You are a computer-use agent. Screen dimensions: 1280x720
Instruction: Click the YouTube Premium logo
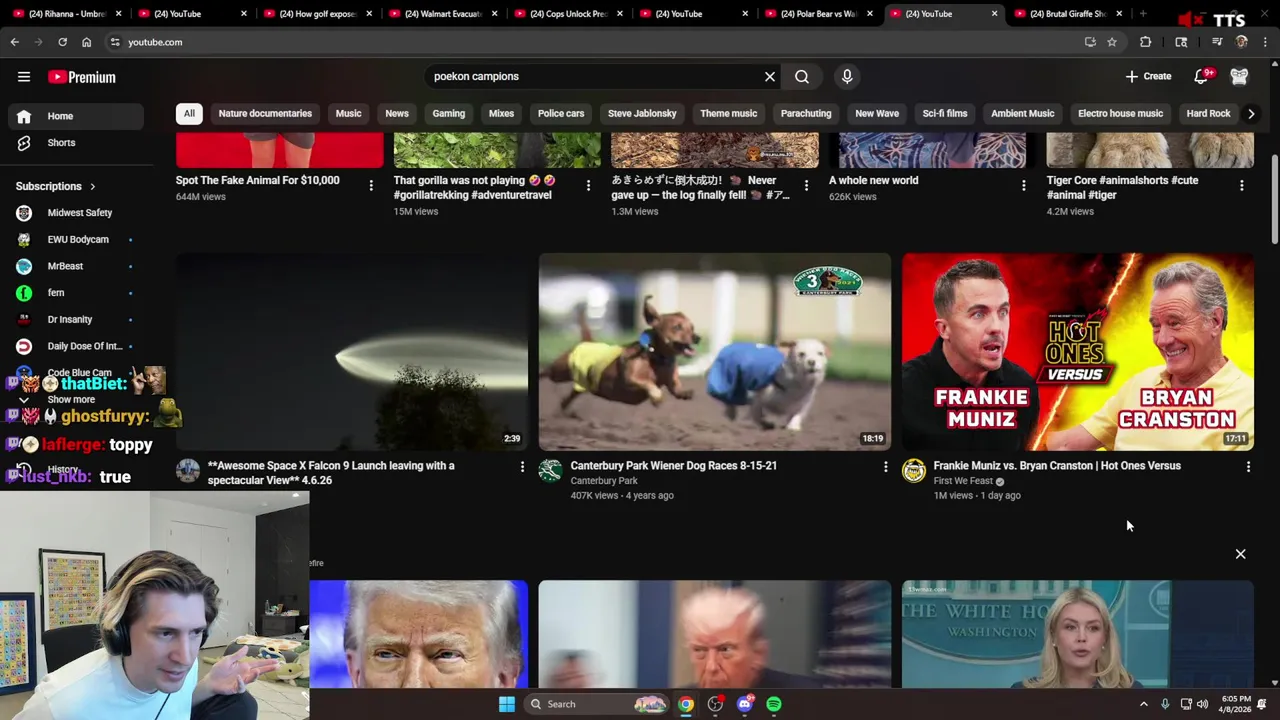coord(82,77)
